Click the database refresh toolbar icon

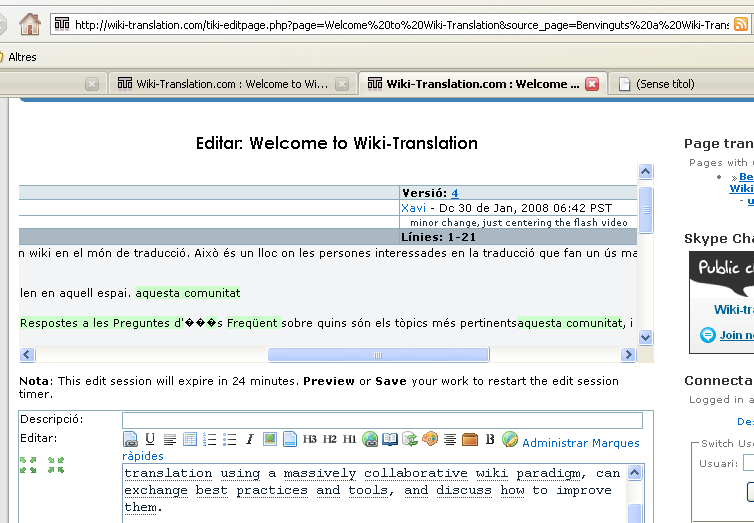pyautogui.click(x=410, y=439)
